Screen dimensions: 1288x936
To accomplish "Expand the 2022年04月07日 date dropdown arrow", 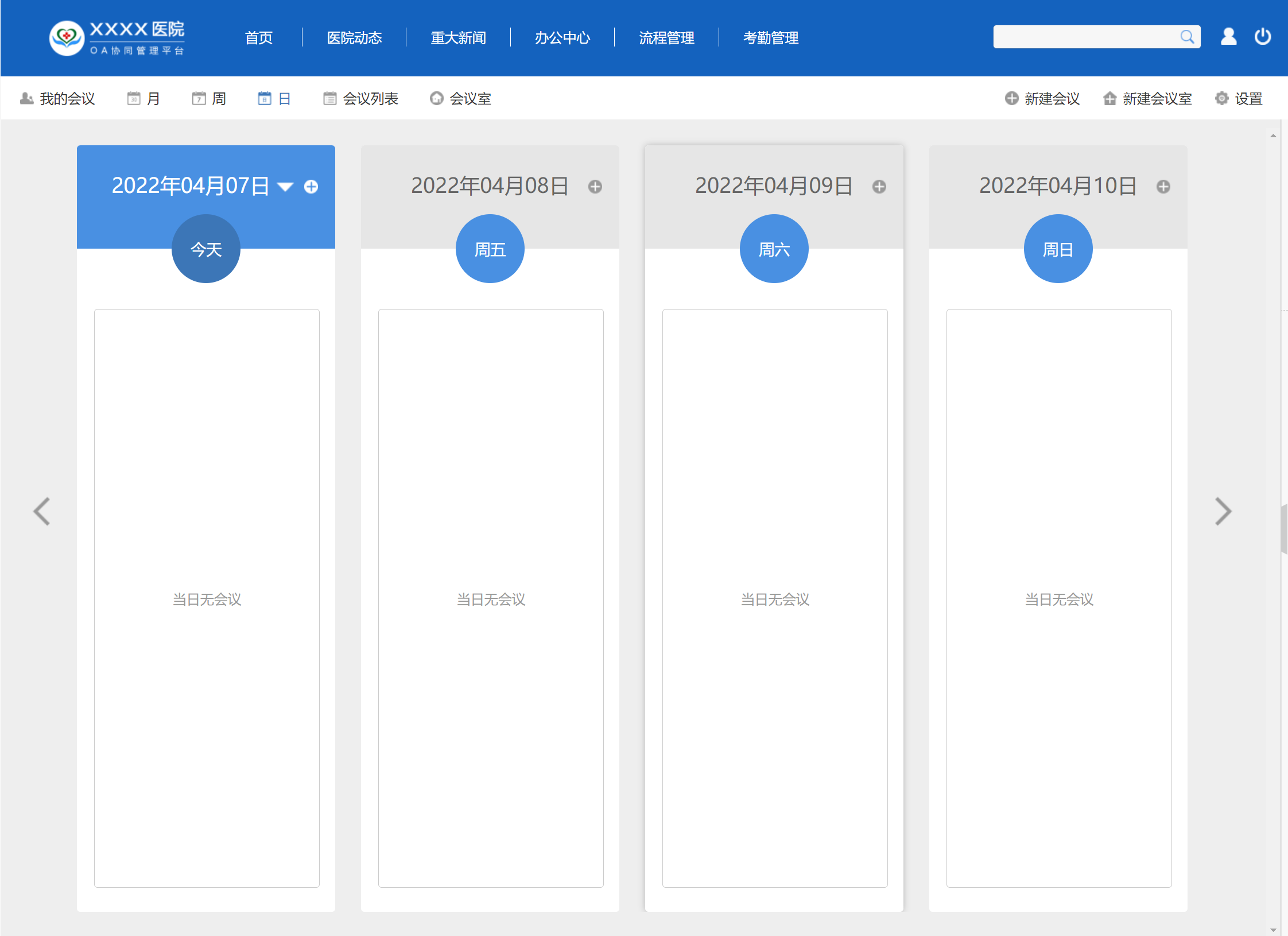I will click(285, 187).
